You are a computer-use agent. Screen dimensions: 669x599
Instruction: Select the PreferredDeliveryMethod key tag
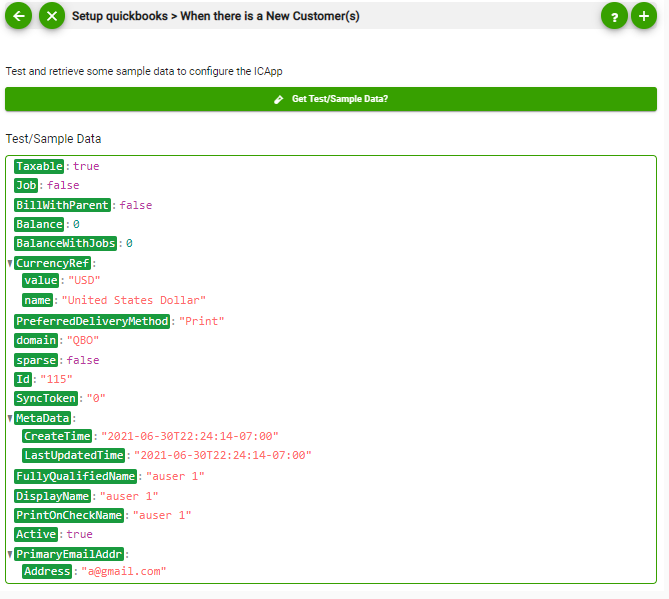coord(92,321)
